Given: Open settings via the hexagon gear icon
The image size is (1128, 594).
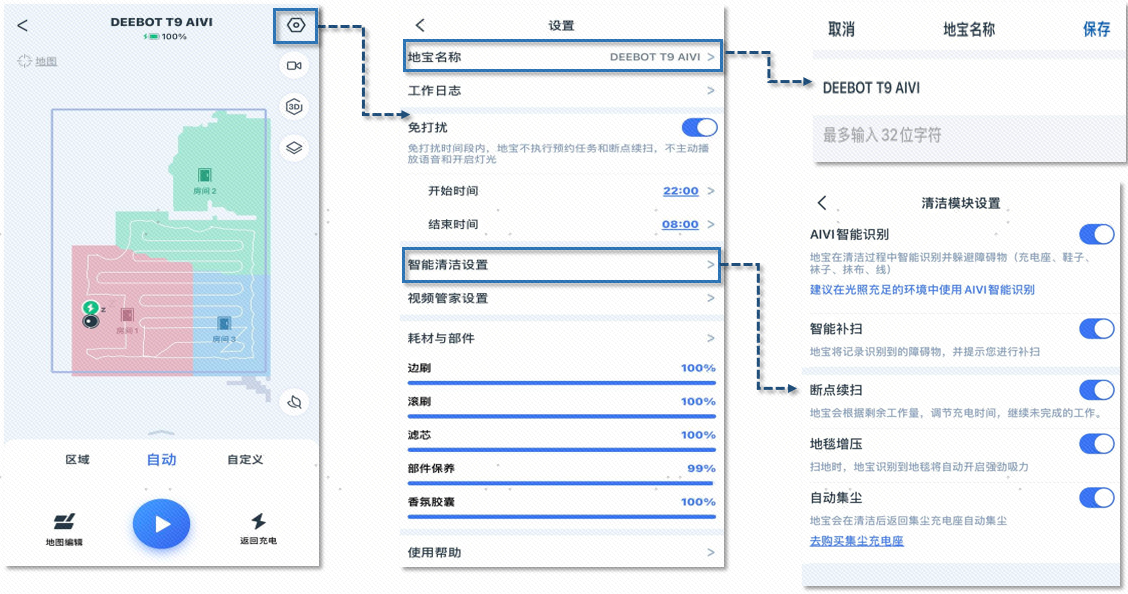Looking at the screenshot, I should click(x=295, y=26).
